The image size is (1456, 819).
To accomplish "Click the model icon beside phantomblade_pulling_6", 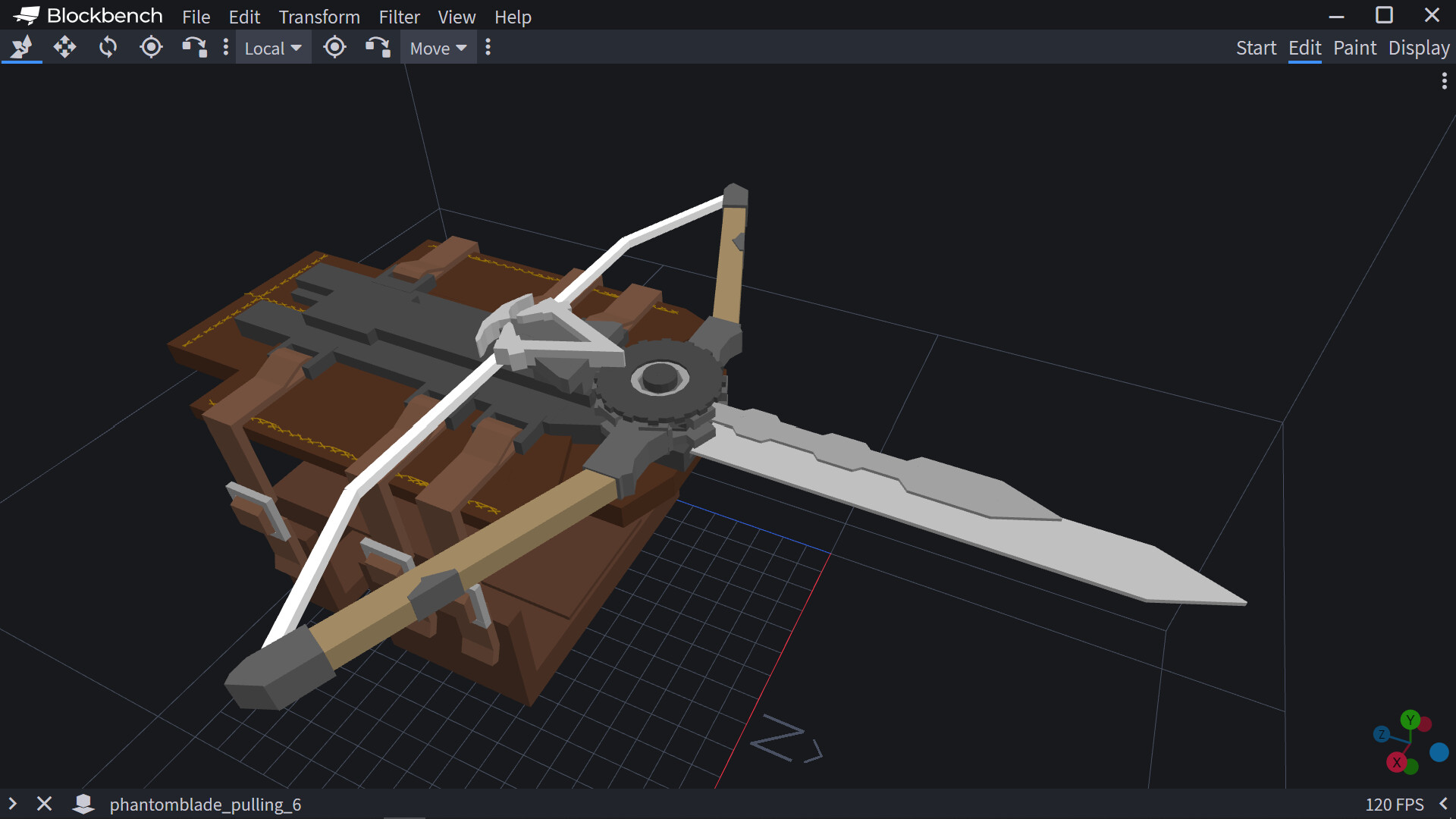I will [83, 804].
